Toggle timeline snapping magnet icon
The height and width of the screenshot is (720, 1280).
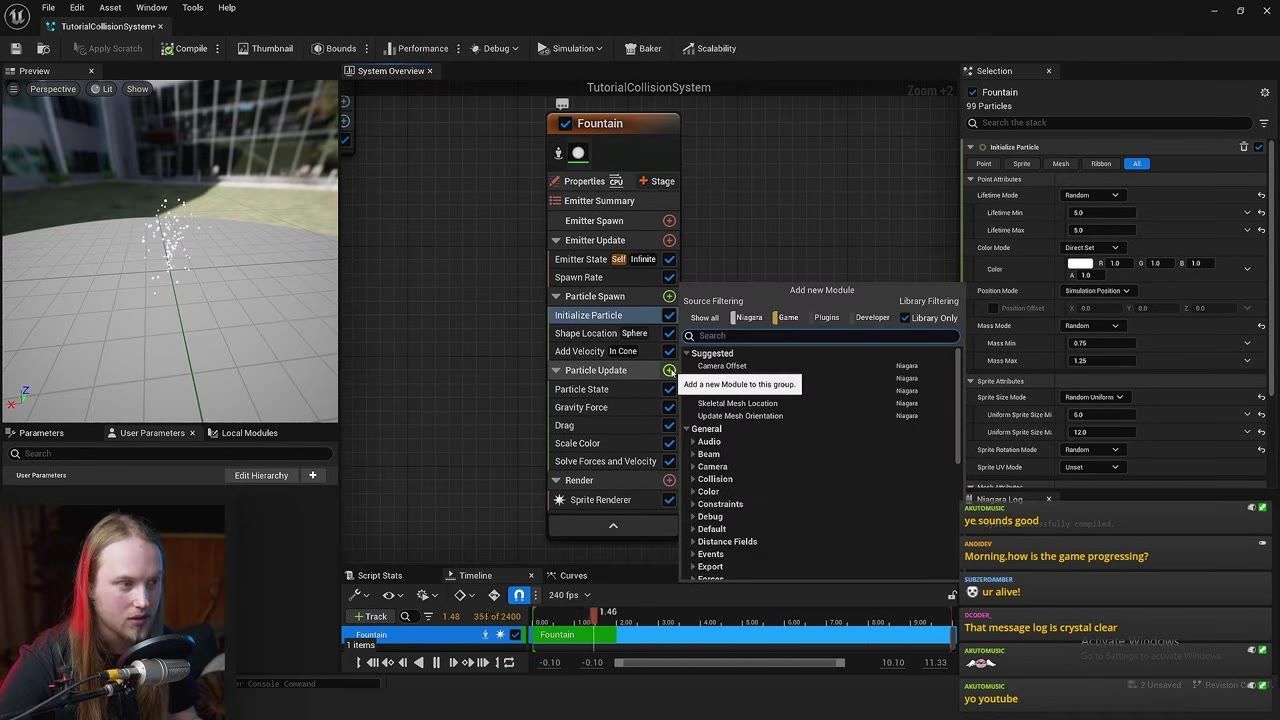pos(518,595)
